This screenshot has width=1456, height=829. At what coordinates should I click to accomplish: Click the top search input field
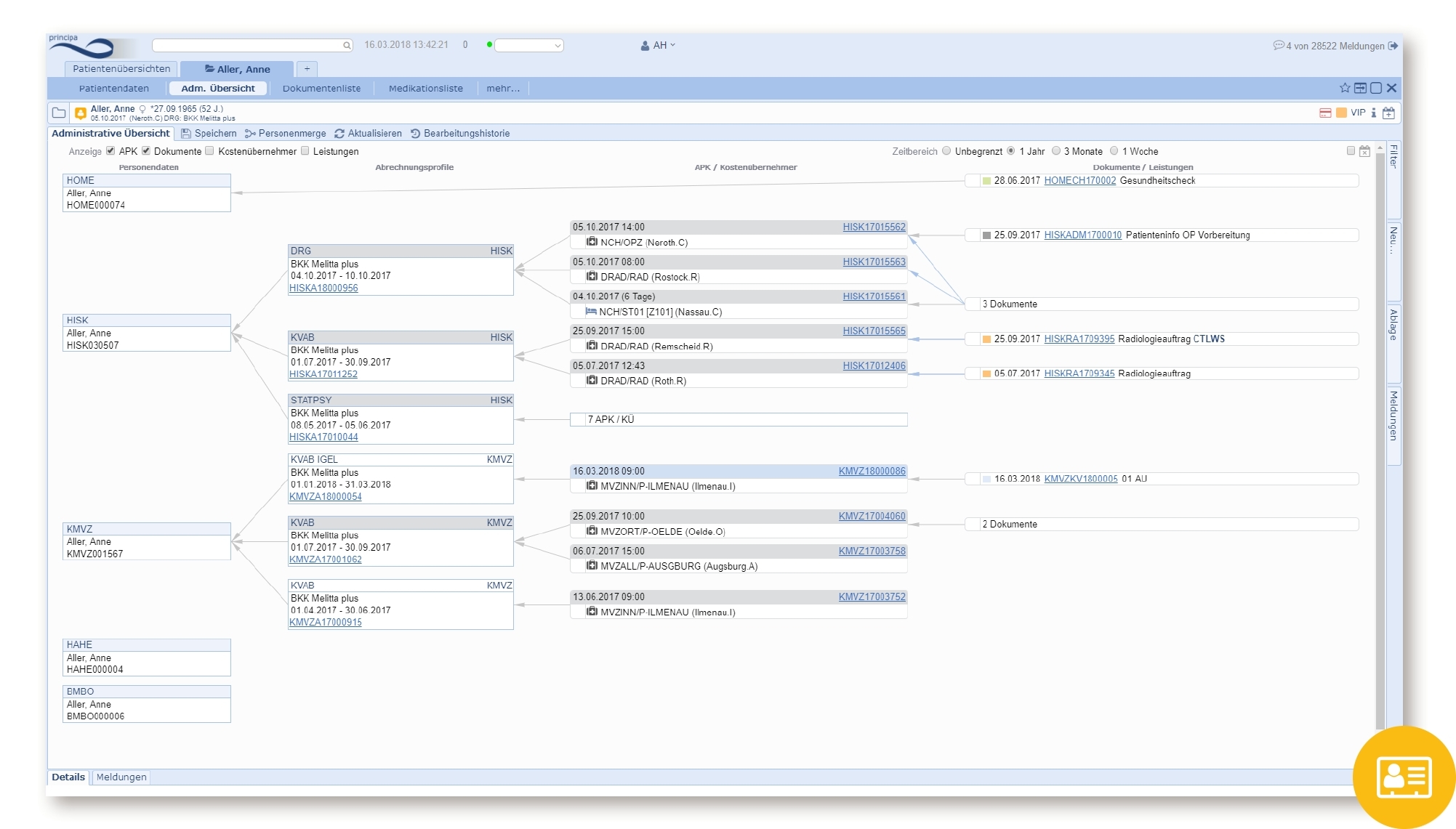coord(247,45)
